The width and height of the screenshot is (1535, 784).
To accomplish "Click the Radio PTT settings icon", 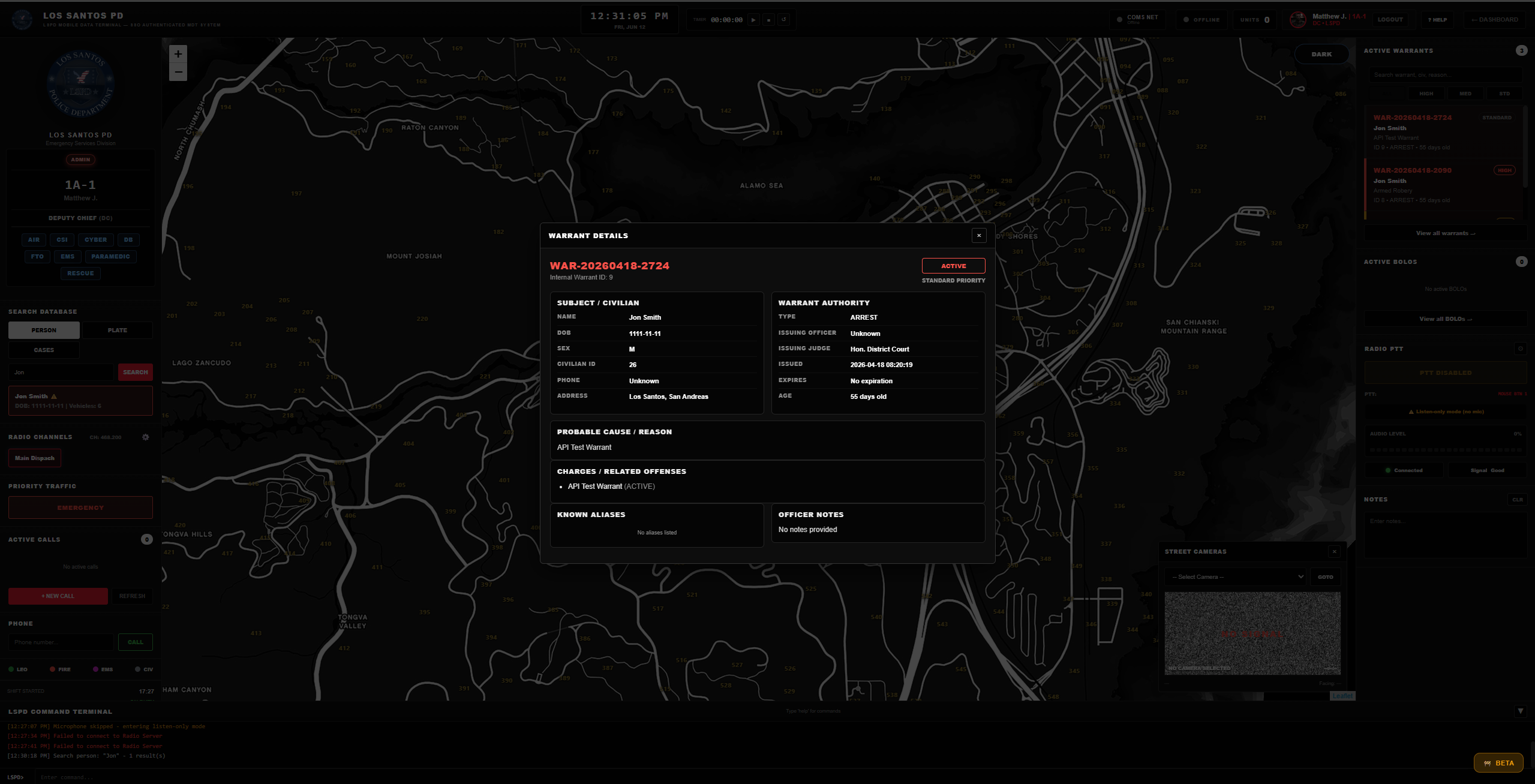I will pyautogui.click(x=1520, y=349).
